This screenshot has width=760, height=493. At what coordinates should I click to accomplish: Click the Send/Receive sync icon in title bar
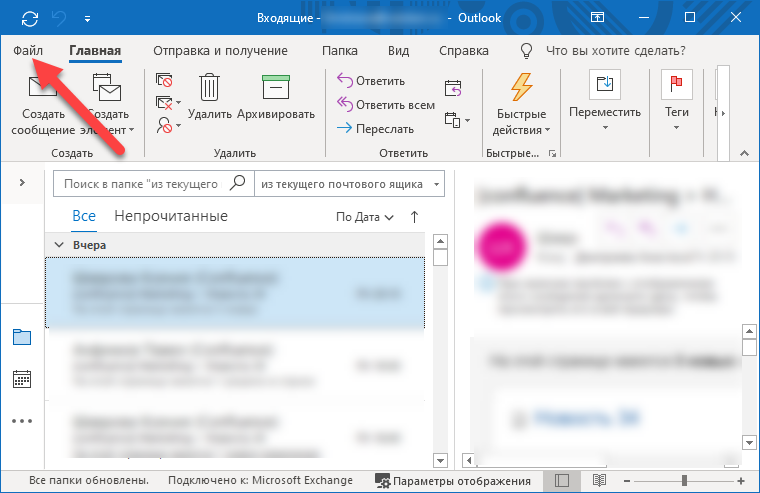coord(31,18)
